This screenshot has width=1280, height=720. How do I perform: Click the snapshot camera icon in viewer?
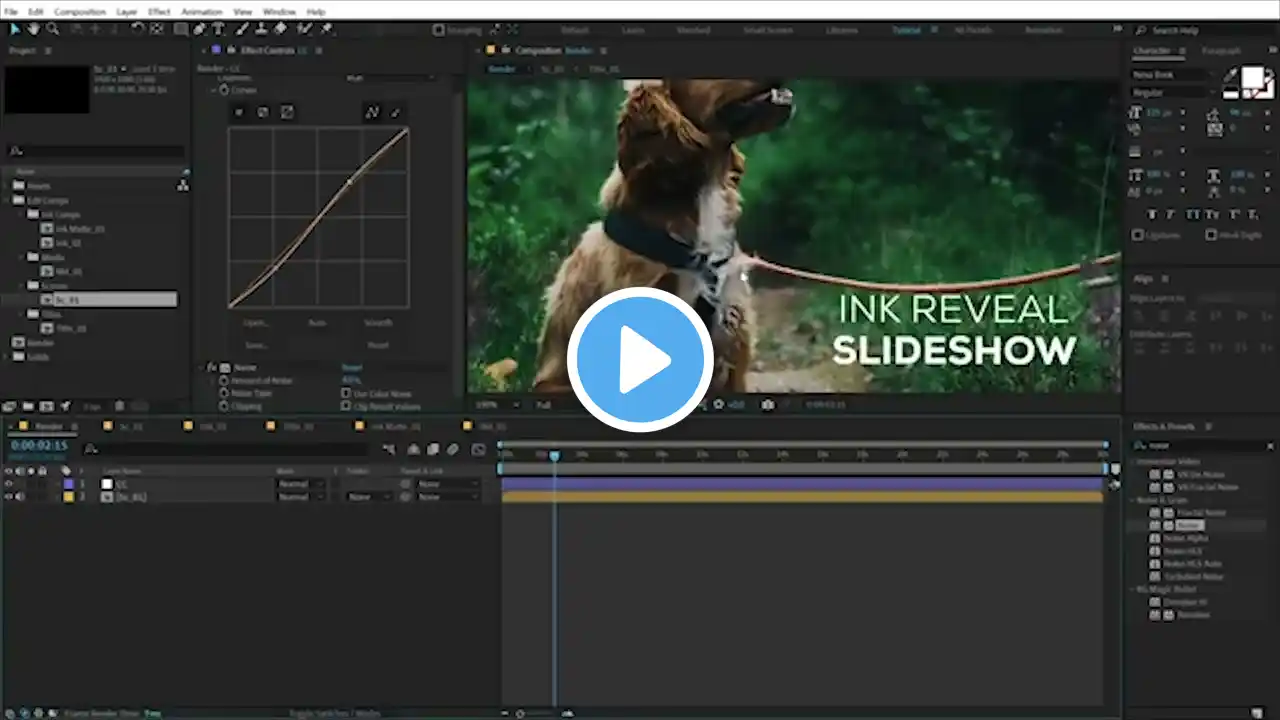pyautogui.click(x=767, y=405)
